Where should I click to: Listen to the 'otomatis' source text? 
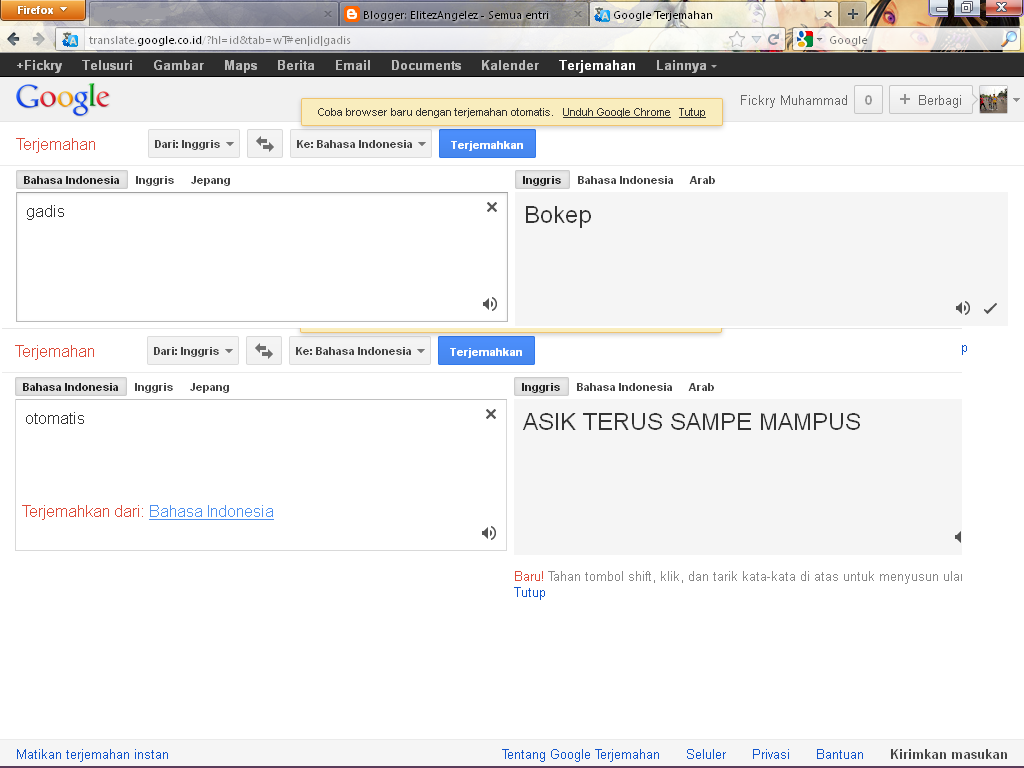click(x=488, y=533)
